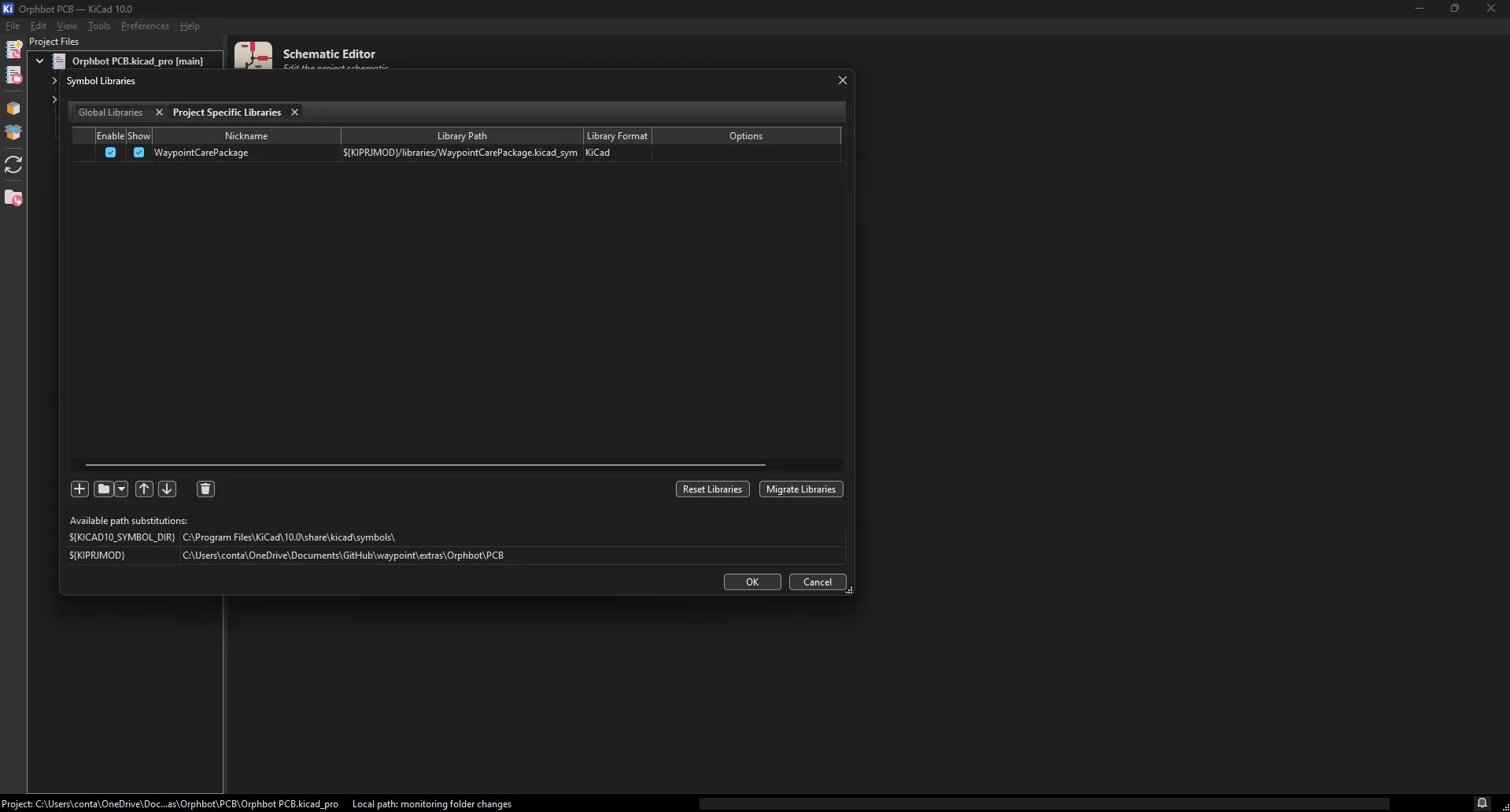
Task: Expand the first child node in project tree
Action: point(54,81)
